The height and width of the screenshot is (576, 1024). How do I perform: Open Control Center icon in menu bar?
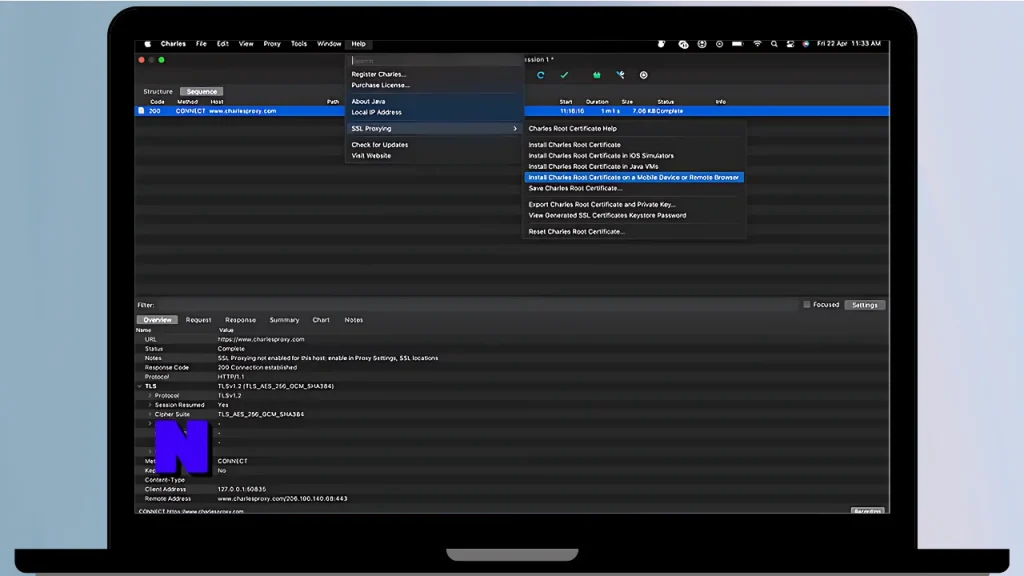[x=790, y=44]
